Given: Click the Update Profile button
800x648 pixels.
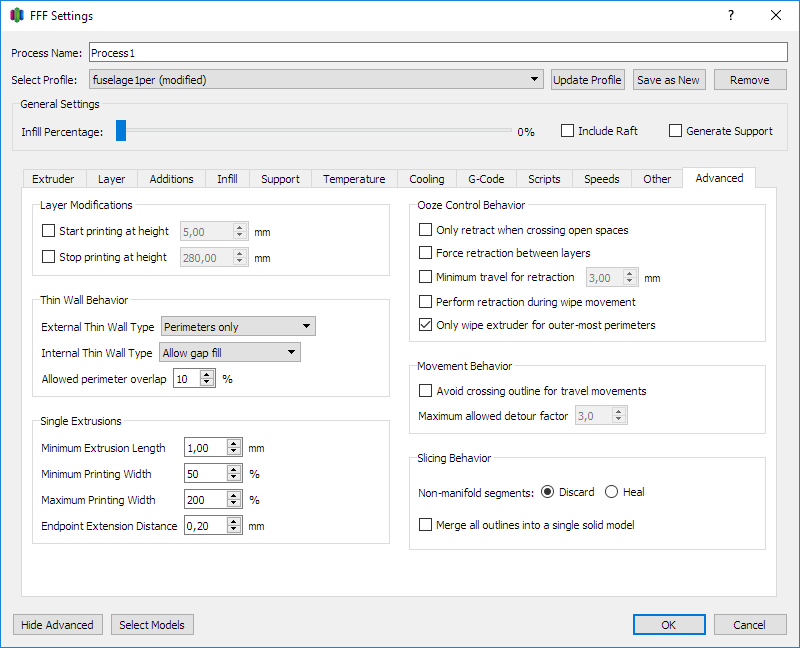Looking at the screenshot, I should click(x=587, y=80).
